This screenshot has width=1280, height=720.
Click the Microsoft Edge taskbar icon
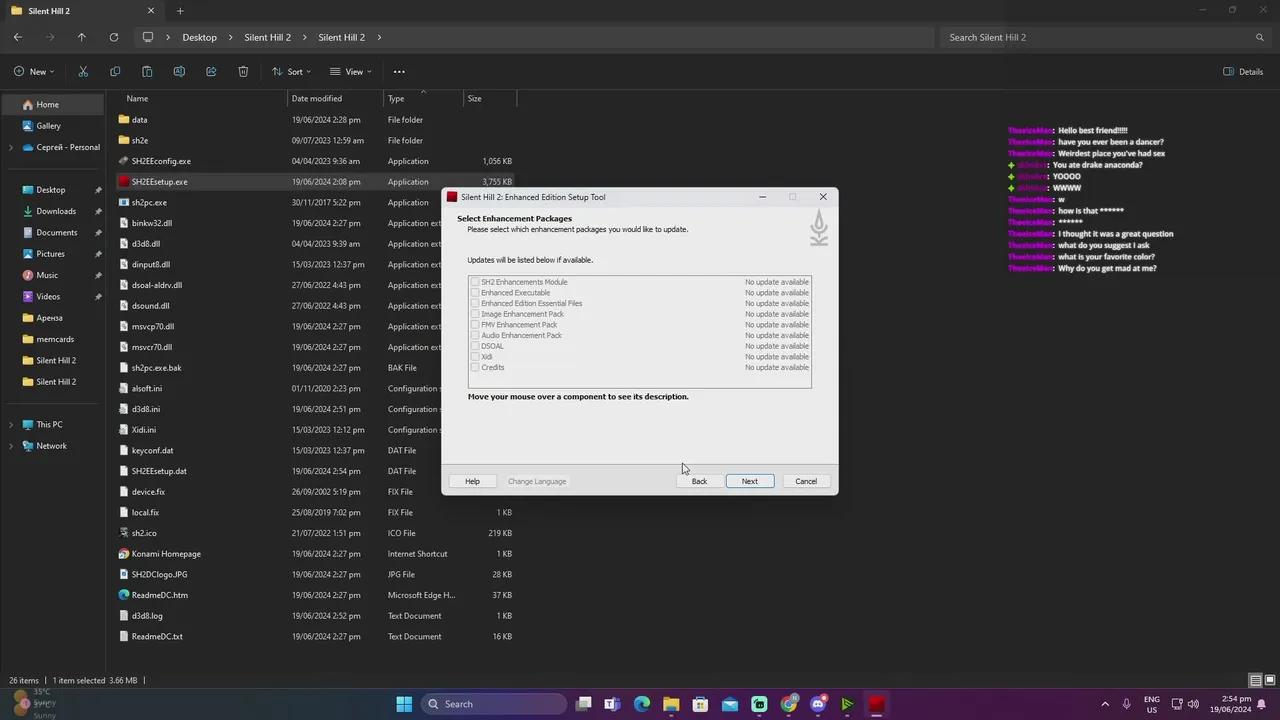(642, 704)
